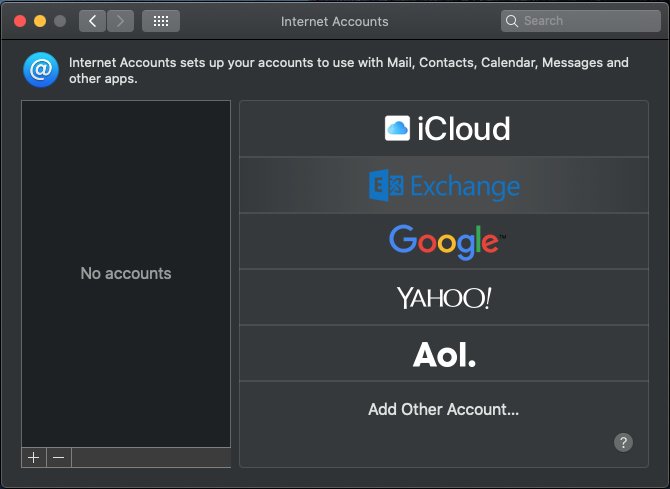Screen dimensions: 670x489
Task: Choose the Aol. account type
Action: (x=444, y=353)
